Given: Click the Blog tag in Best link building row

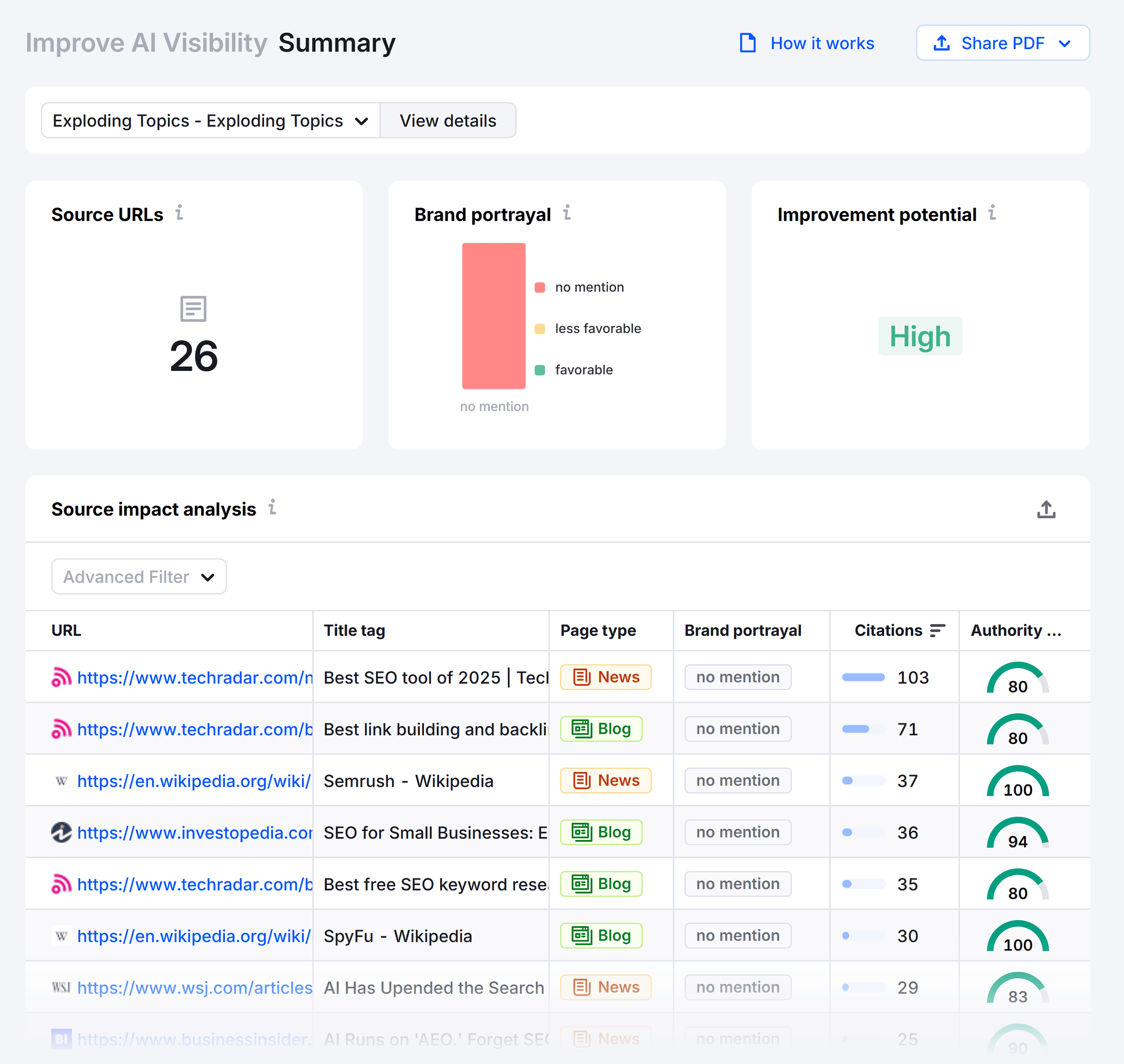Looking at the screenshot, I should [x=601, y=729].
